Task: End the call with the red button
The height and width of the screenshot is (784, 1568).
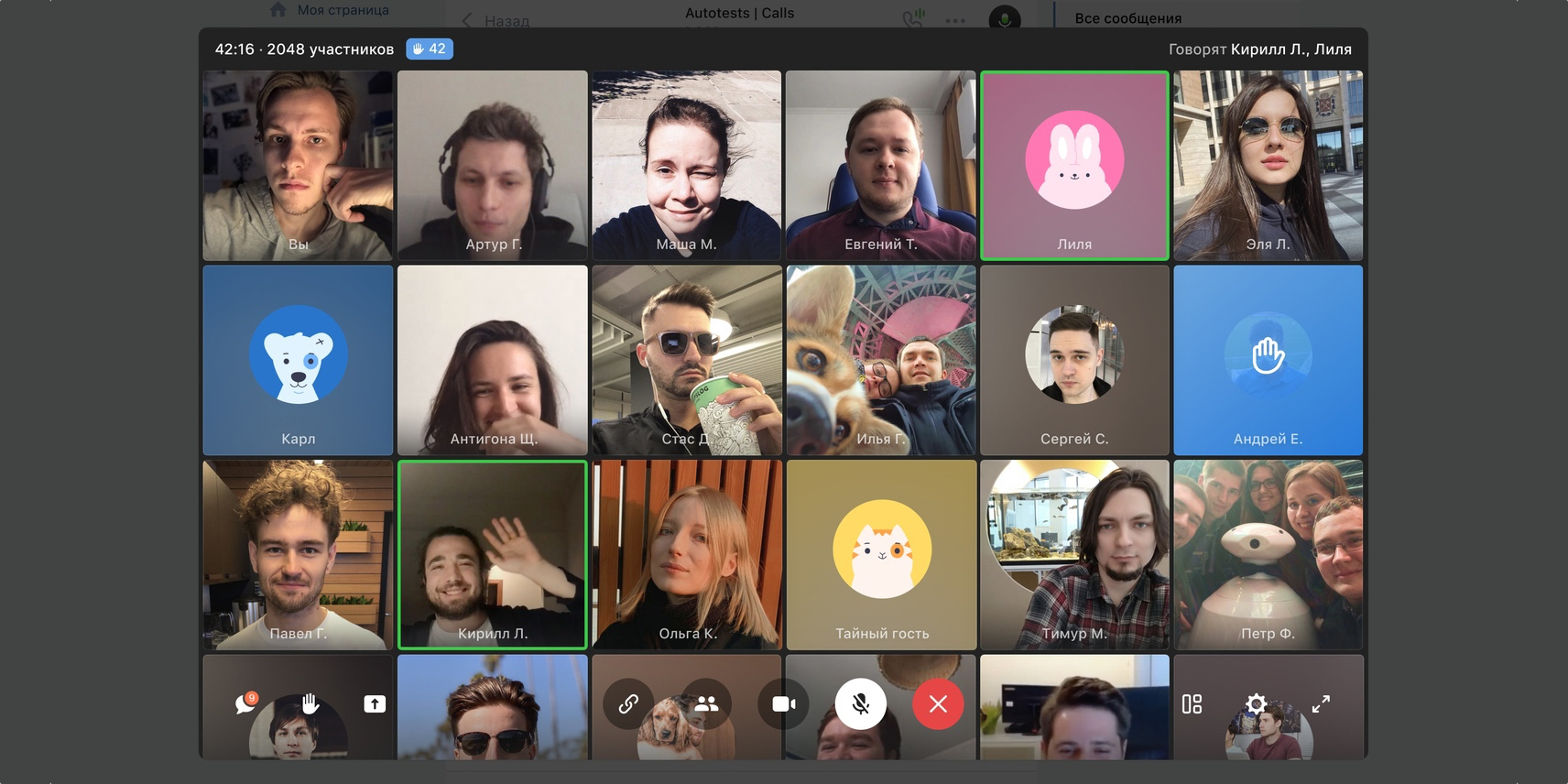Action: point(937,703)
